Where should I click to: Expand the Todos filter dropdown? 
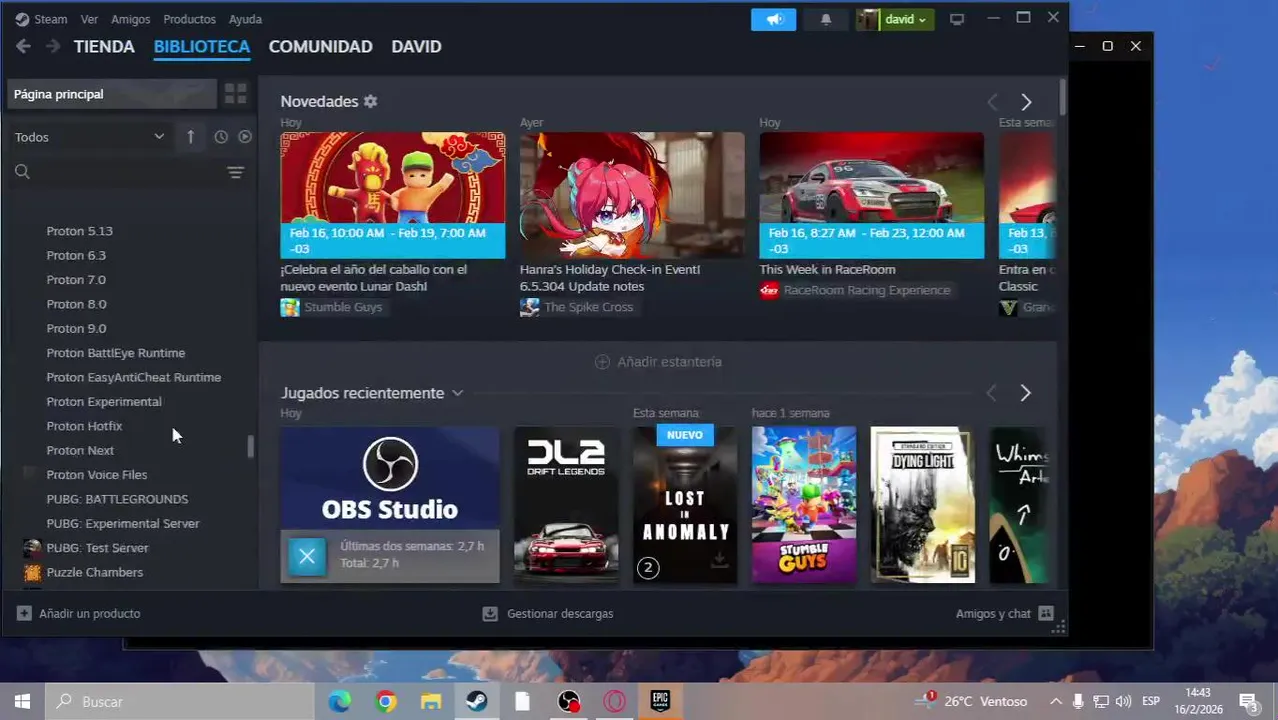(89, 137)
